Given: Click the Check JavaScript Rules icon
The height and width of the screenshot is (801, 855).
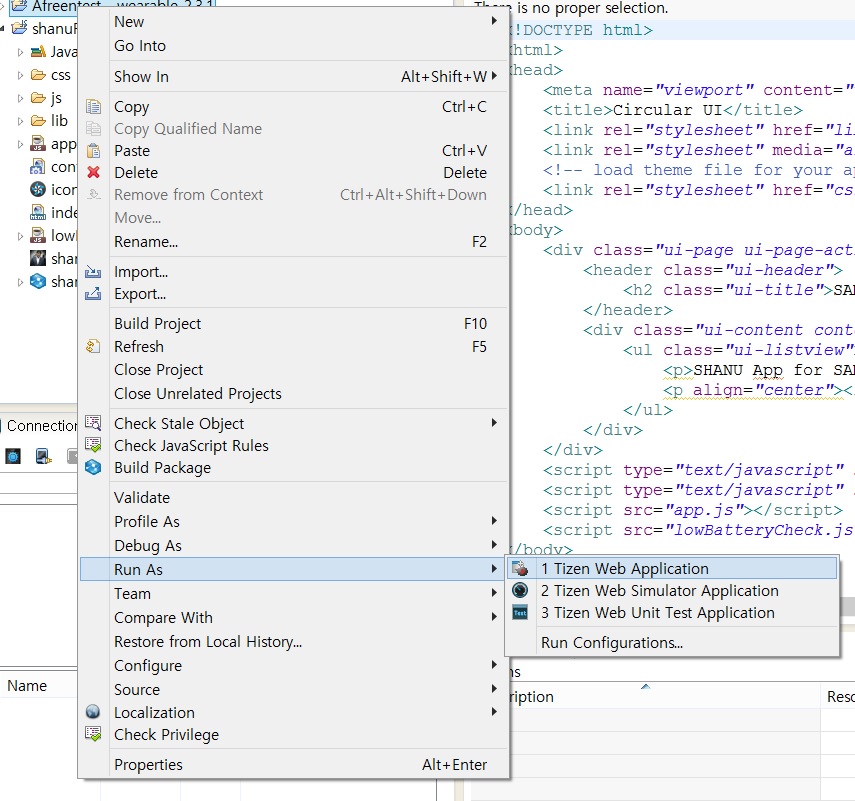Looking at the screenshot, I should pos(93,445).
